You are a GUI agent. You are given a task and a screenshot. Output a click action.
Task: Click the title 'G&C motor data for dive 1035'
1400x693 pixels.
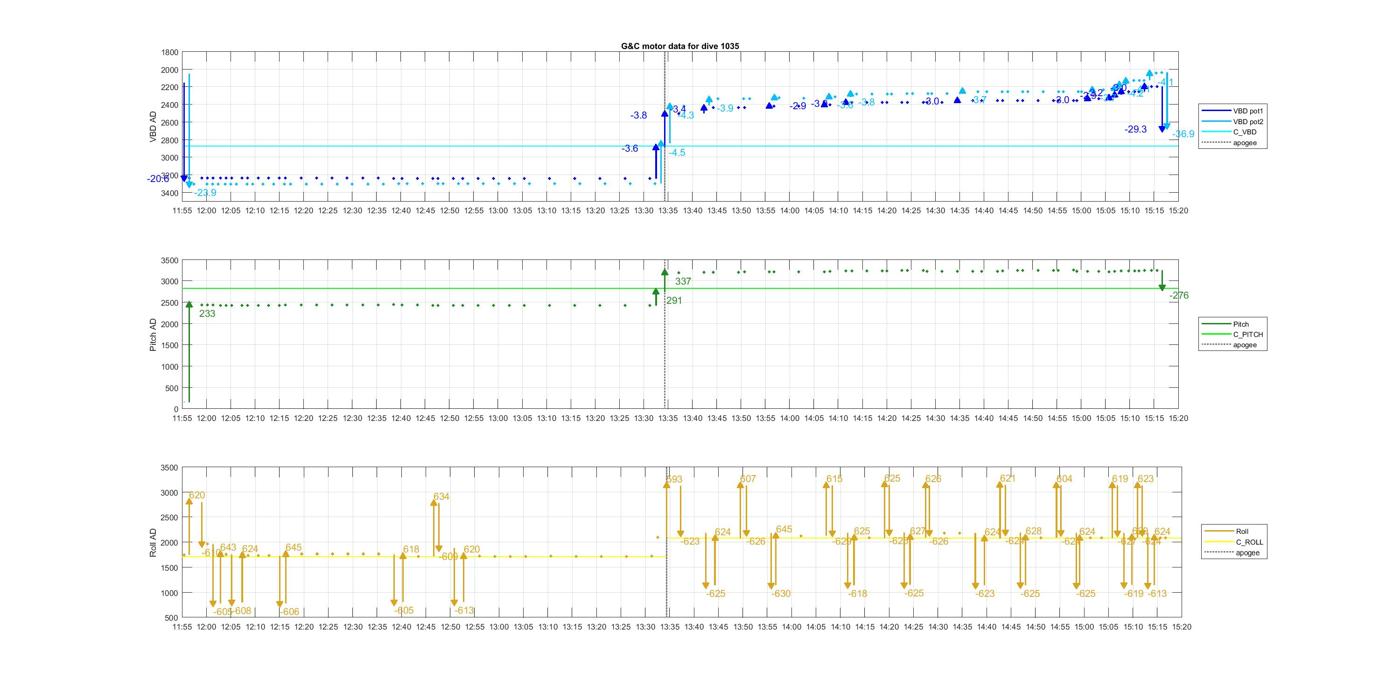click(680, 46)
